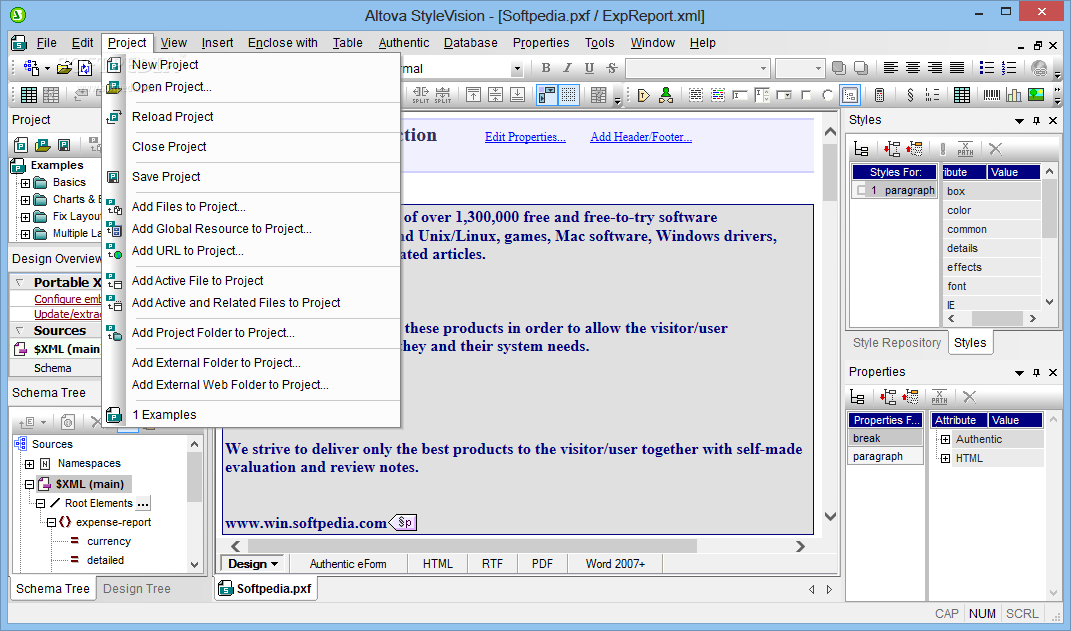This screenshot has height=631, width=1071.
Task: Click the Configure embedded link in Design Overview
Action: pyautogui.click(x=68, y=299)
